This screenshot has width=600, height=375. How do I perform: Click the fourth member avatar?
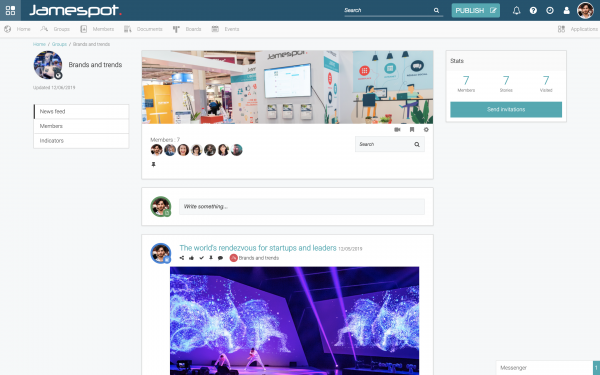(x=197, y=150)
